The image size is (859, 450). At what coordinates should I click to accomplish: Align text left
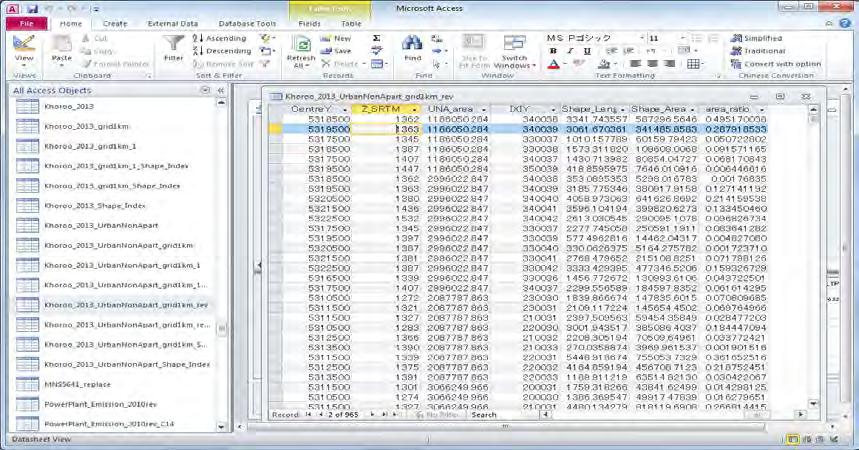tap(635, 64)
